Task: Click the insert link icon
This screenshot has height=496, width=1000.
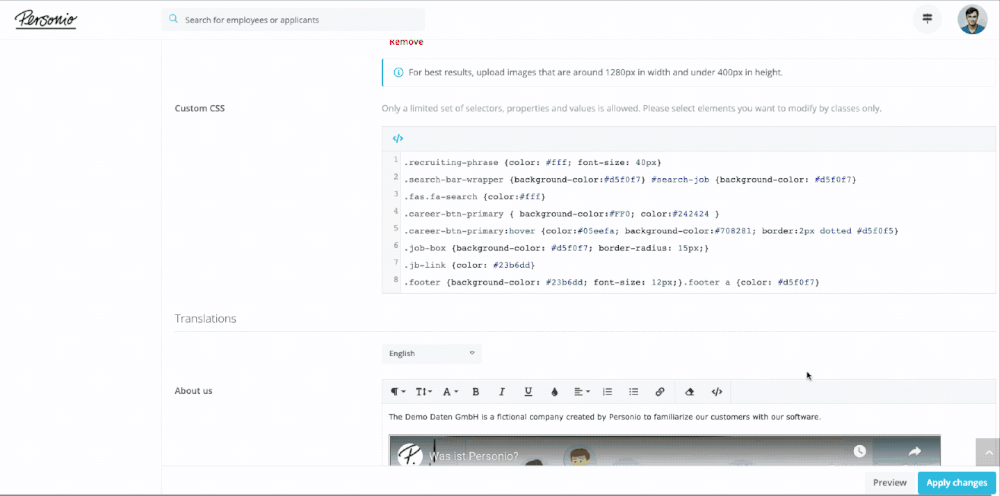Action: 660,392
